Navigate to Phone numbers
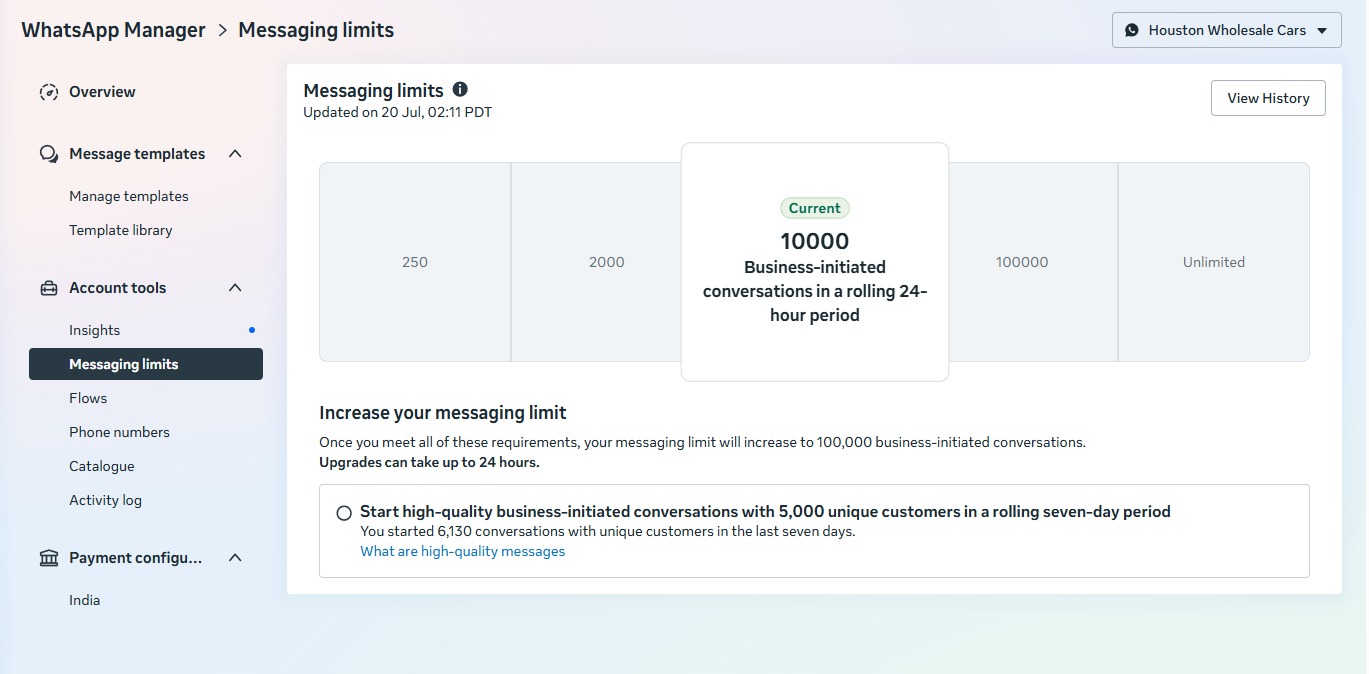This screenshot has height=674, width=1369. point(119,432)
